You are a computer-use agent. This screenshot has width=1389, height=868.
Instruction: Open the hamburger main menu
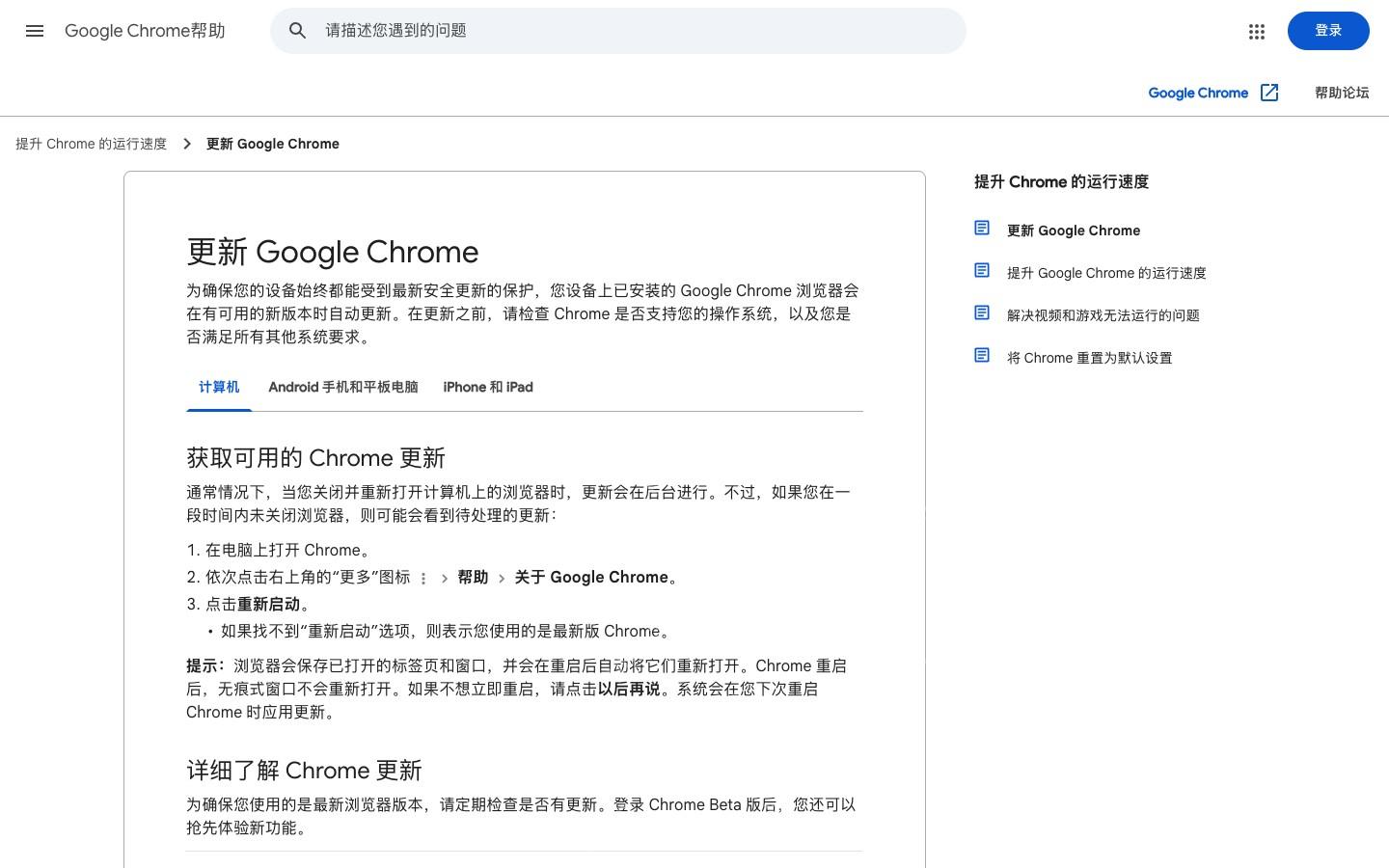point(35,31)
